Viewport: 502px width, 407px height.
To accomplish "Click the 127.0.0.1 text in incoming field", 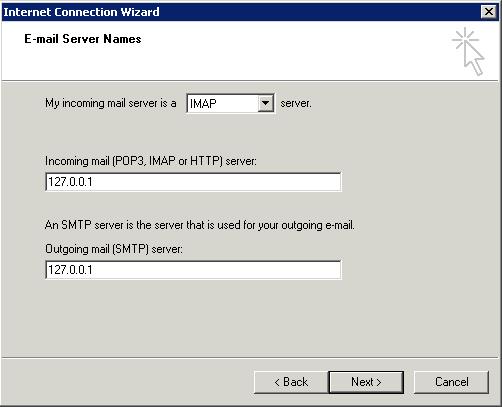I will point(70,182).
